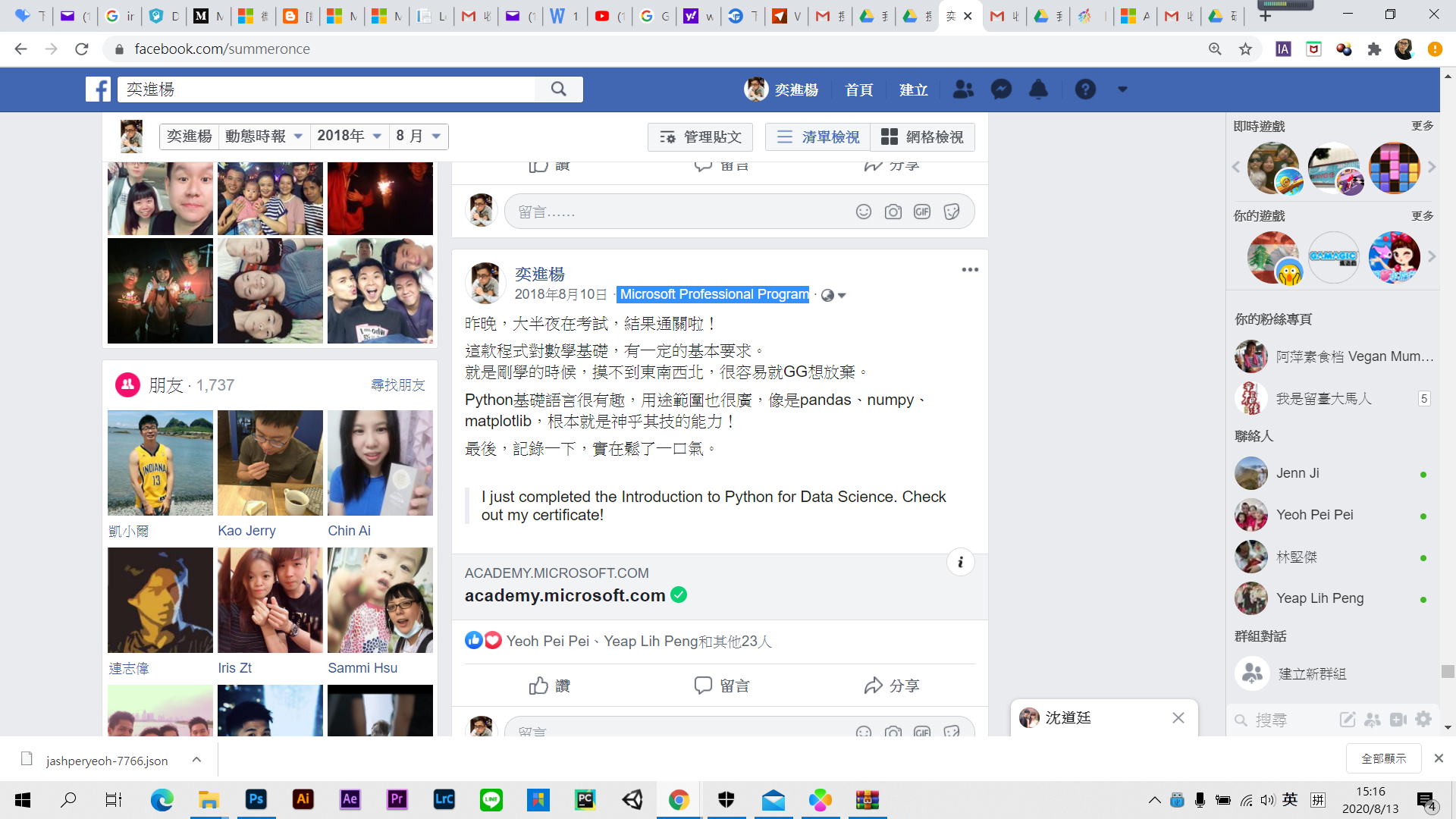Click the GIF icon in the comment box
This screenshot has width=1456, height=819.
tap(922, 212)
